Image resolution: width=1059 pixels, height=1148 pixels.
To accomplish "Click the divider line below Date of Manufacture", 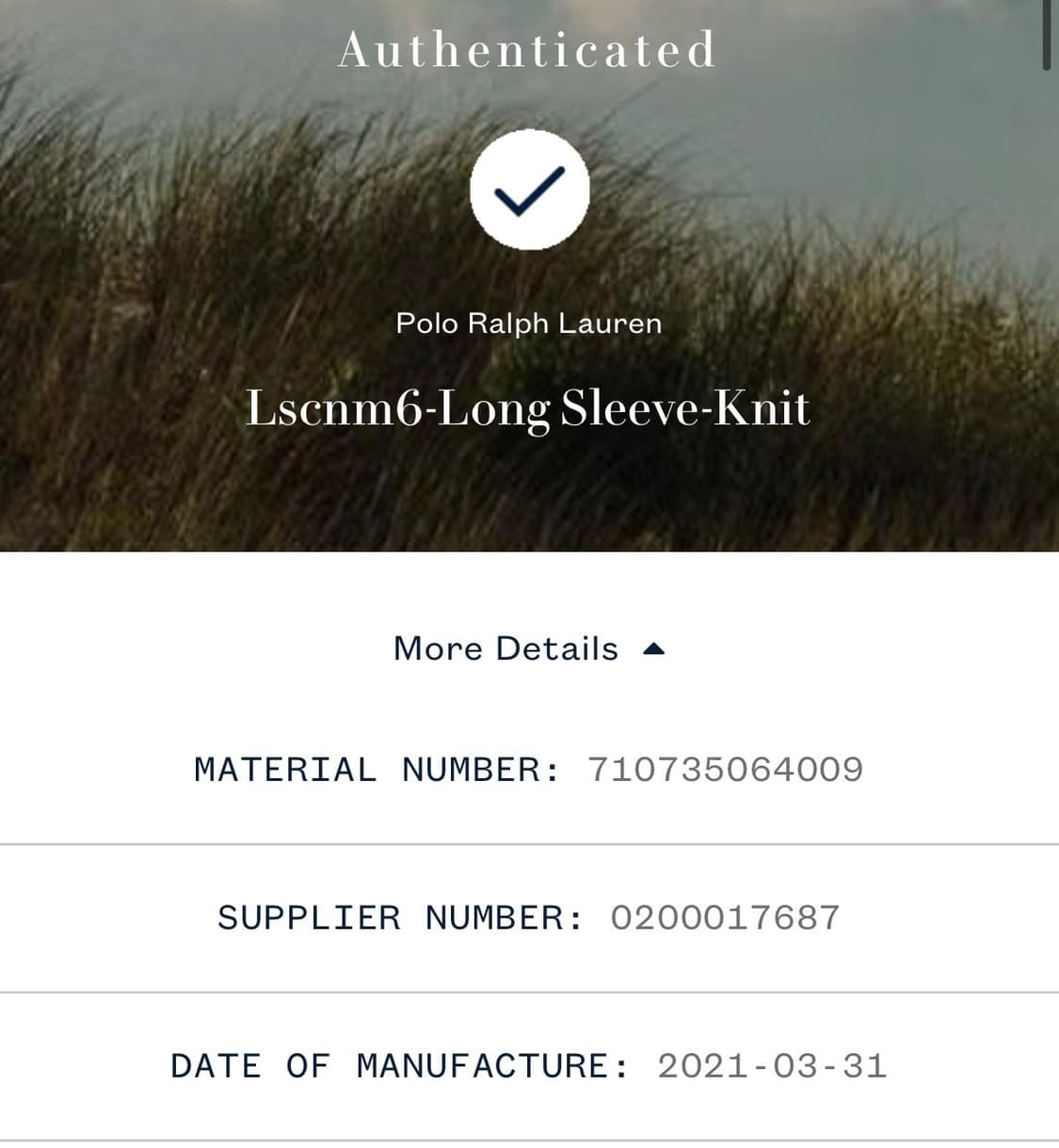I will pyautogui.click(x=529, y=1140).
